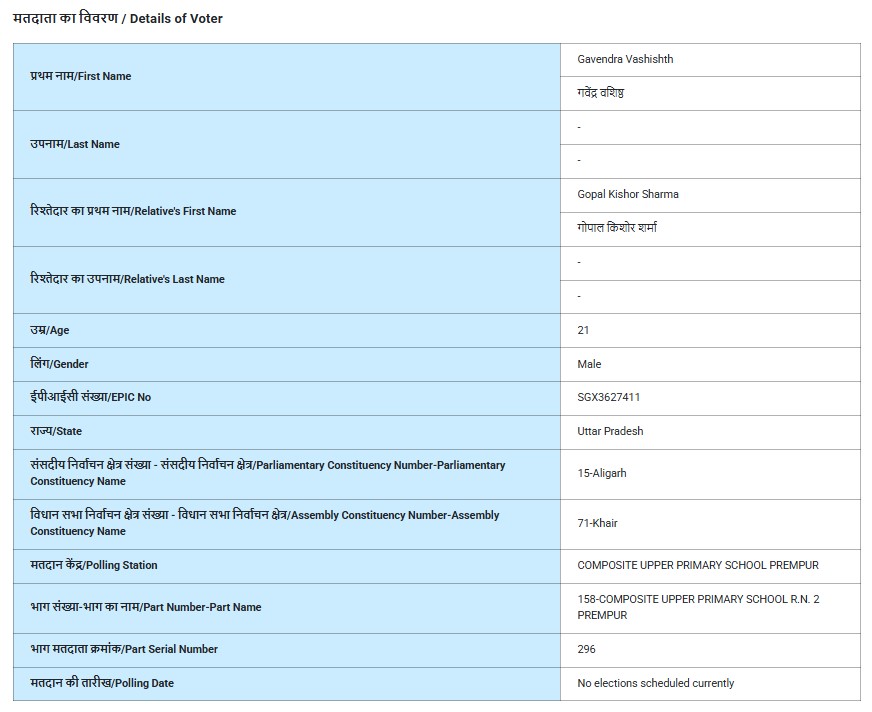Image resolution: width=872 pixels, height=712 pixels.
Task: Select the state value 'Uttar Pradesh'
Action: (x=610, y=431)
